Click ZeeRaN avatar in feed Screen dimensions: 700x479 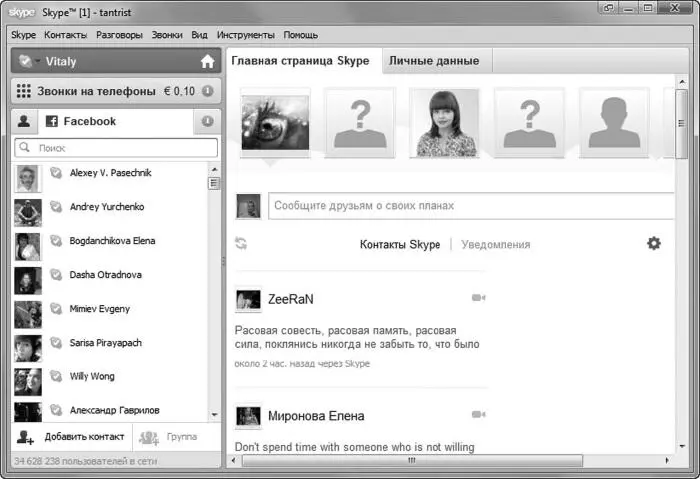[248, 300]
